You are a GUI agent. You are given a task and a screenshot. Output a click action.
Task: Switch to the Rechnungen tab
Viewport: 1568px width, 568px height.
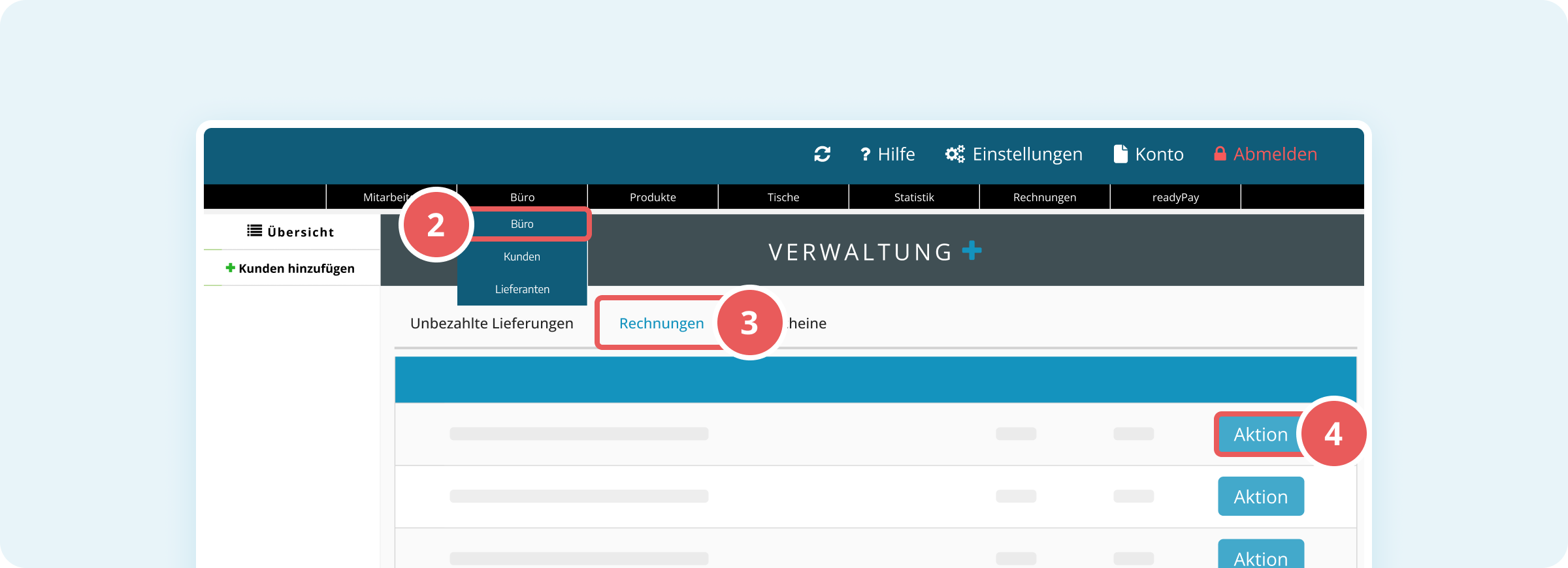pos(662,323)
